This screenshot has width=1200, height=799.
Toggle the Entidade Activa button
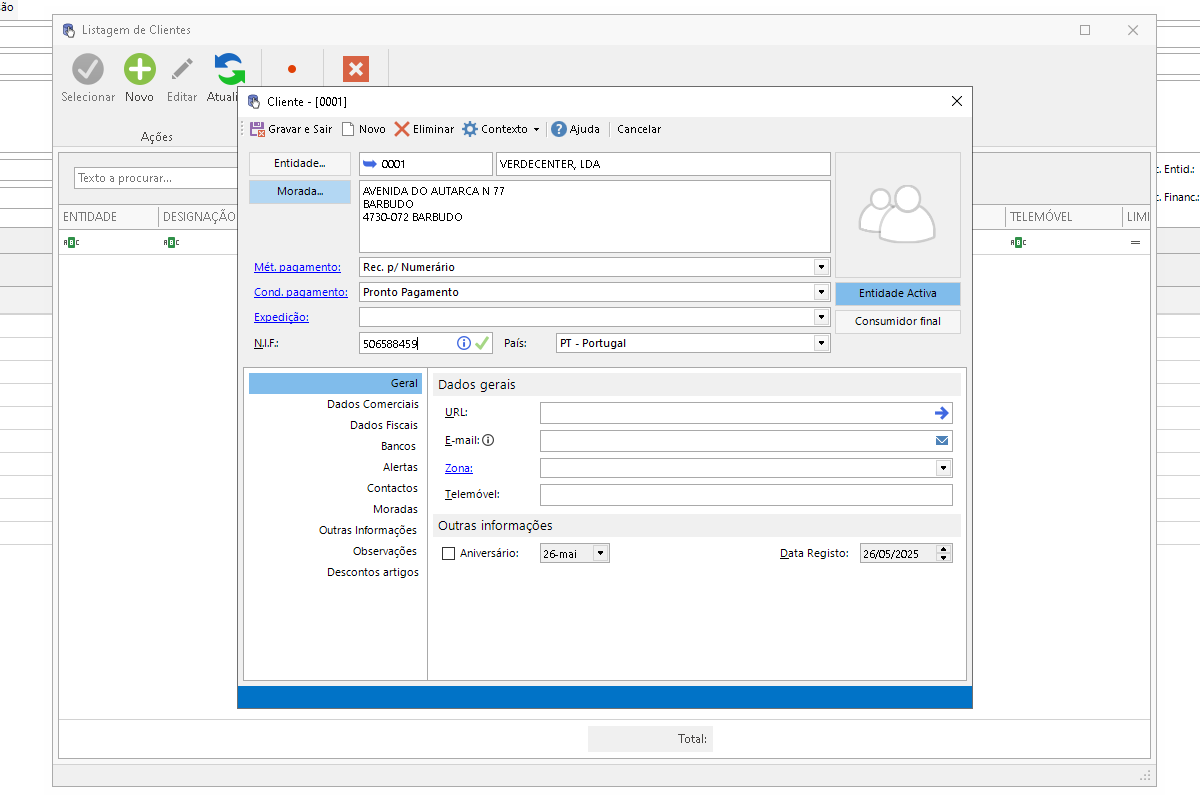click(x=897, y=294)
